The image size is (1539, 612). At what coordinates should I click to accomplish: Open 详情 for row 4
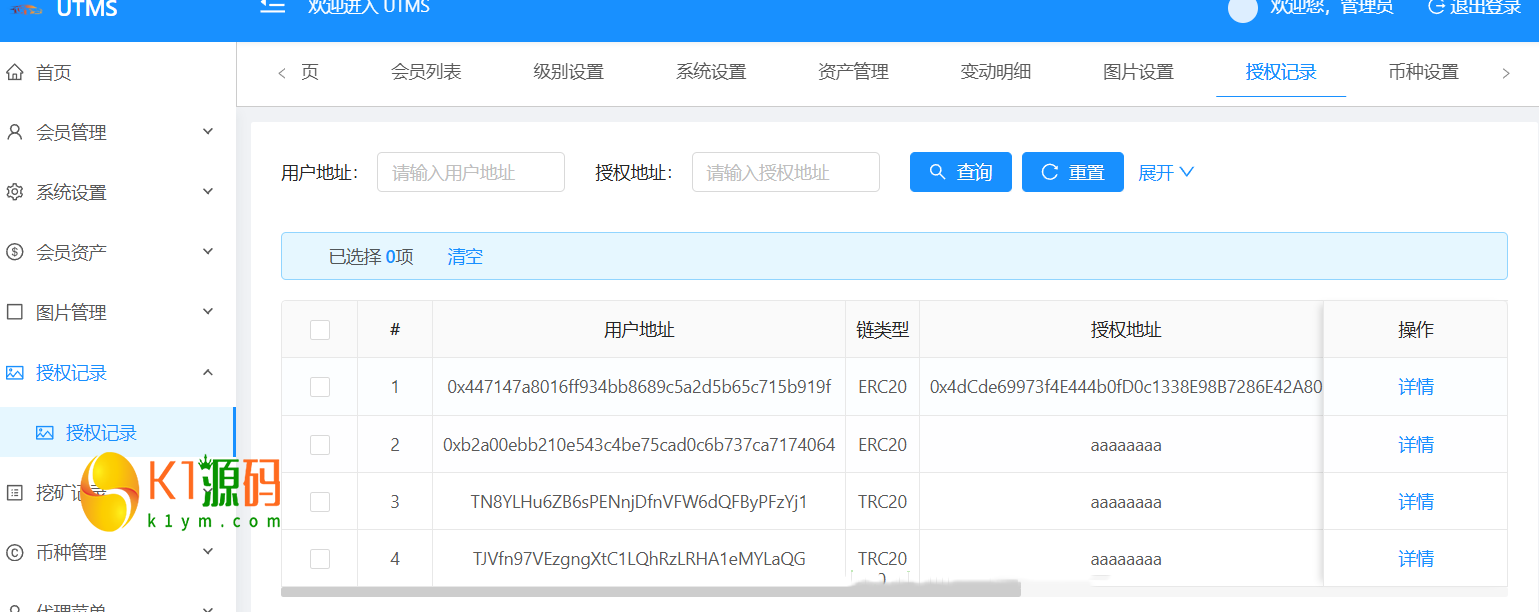[1416, 559]
